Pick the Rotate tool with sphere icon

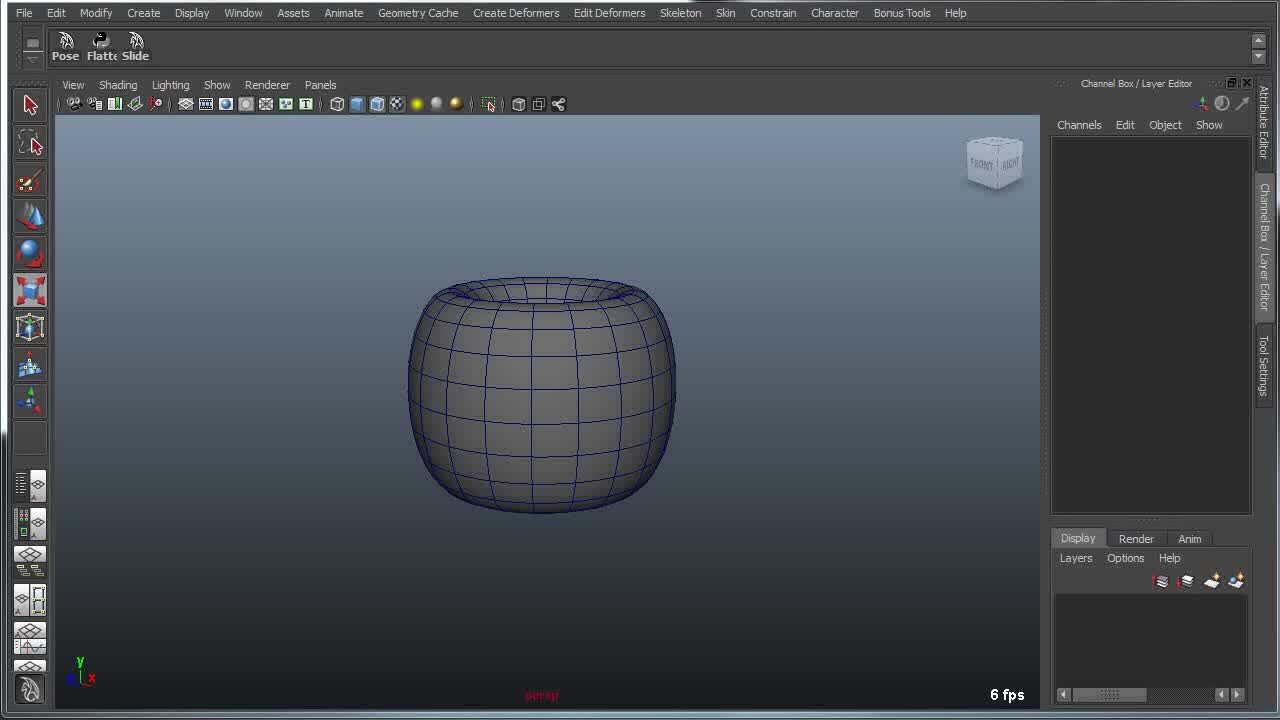[x=30, y=253]
